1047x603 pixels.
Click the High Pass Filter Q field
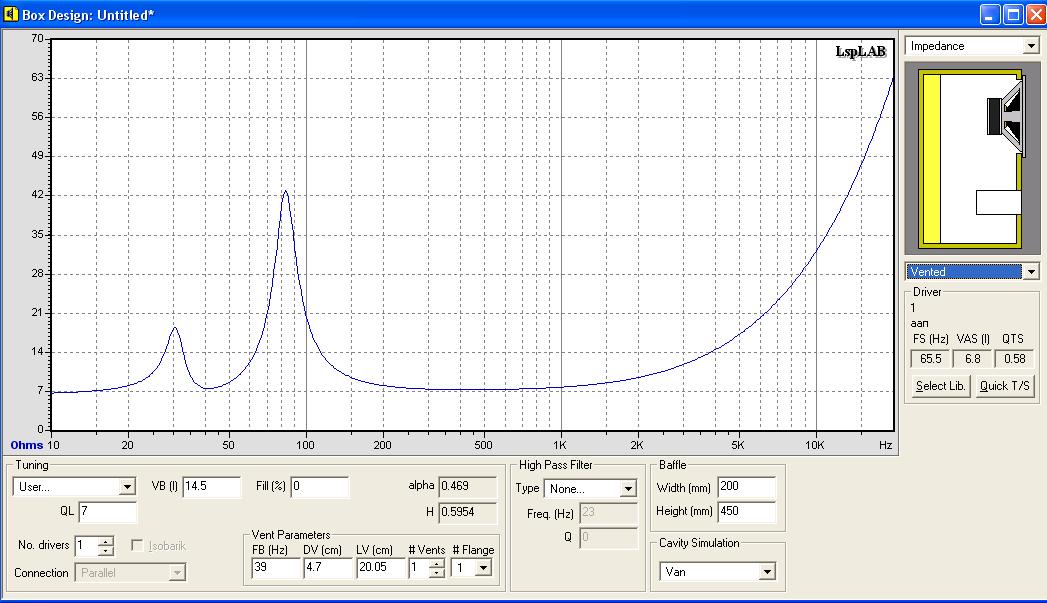608,537
